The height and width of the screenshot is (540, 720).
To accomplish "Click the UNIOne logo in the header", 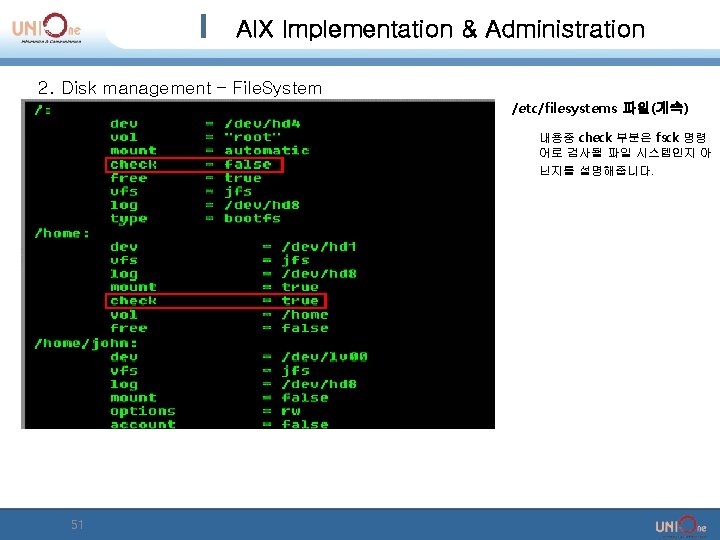I will 46,28.
